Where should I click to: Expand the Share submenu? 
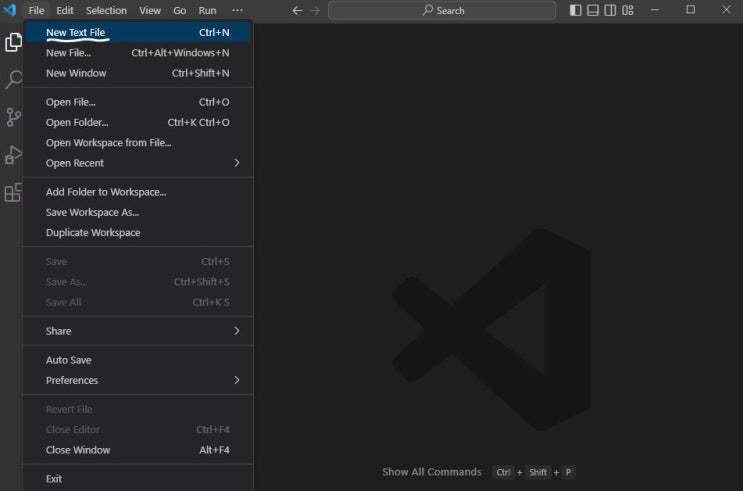tap(138, 331)
